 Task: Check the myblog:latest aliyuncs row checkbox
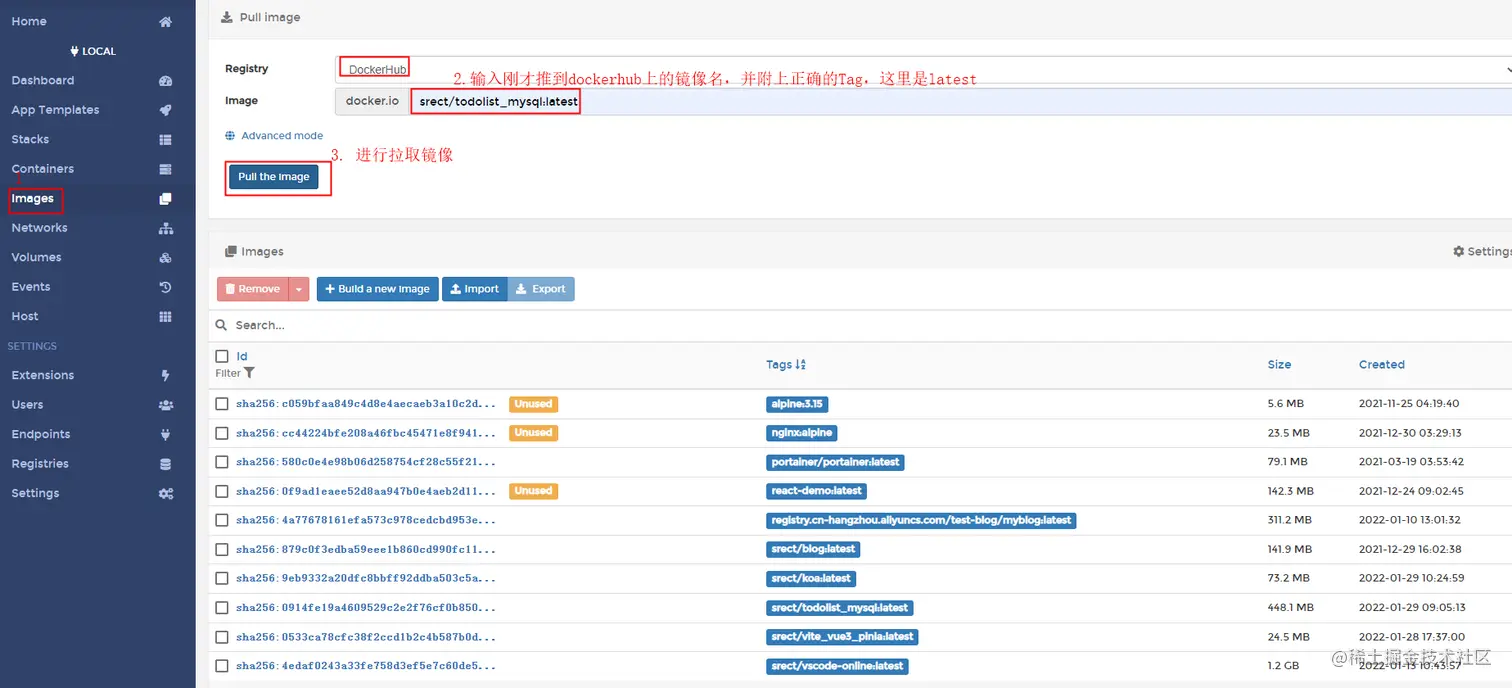pyautogui.click(x=222, y=520)
